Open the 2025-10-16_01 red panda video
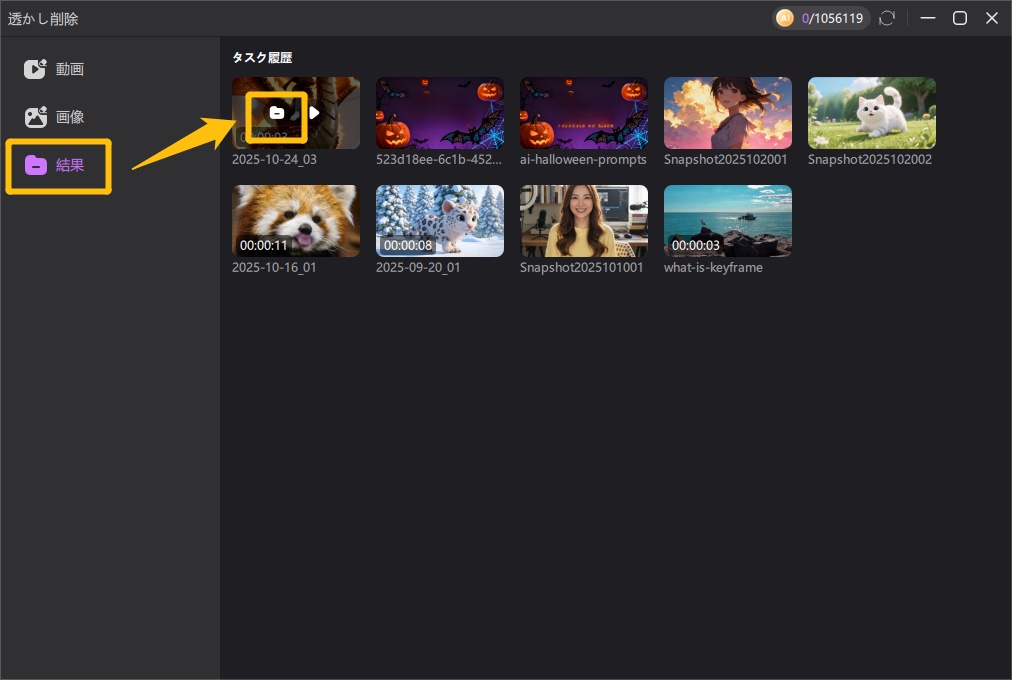Viewport: 1012px width, 680px height. click(296, 221)
